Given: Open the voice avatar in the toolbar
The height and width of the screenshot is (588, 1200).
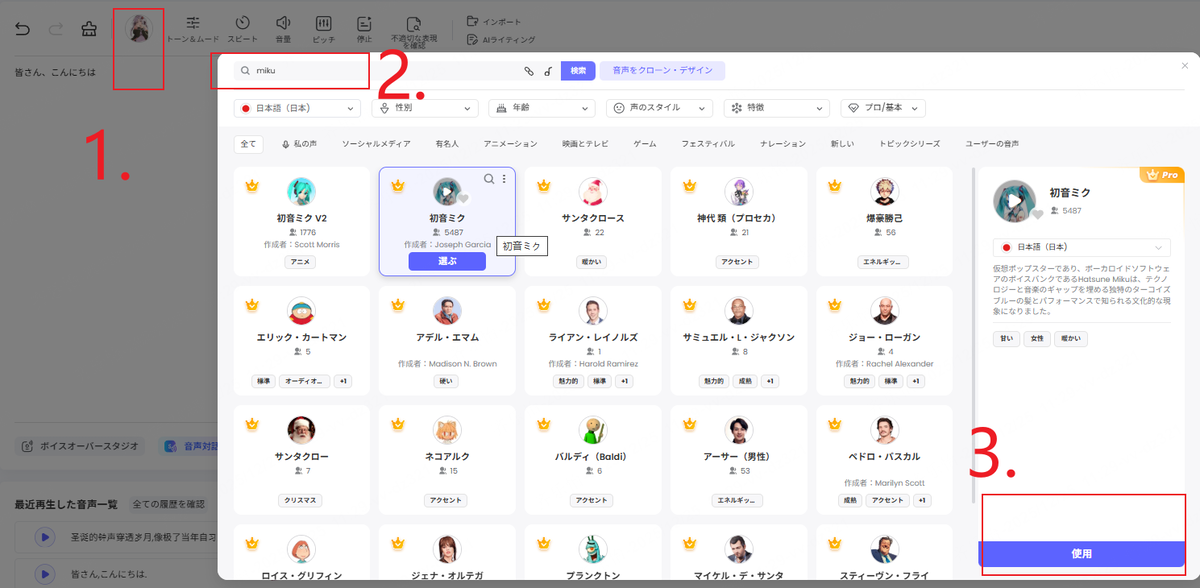Looking at the screenshot, I should [x=138, y=29].
